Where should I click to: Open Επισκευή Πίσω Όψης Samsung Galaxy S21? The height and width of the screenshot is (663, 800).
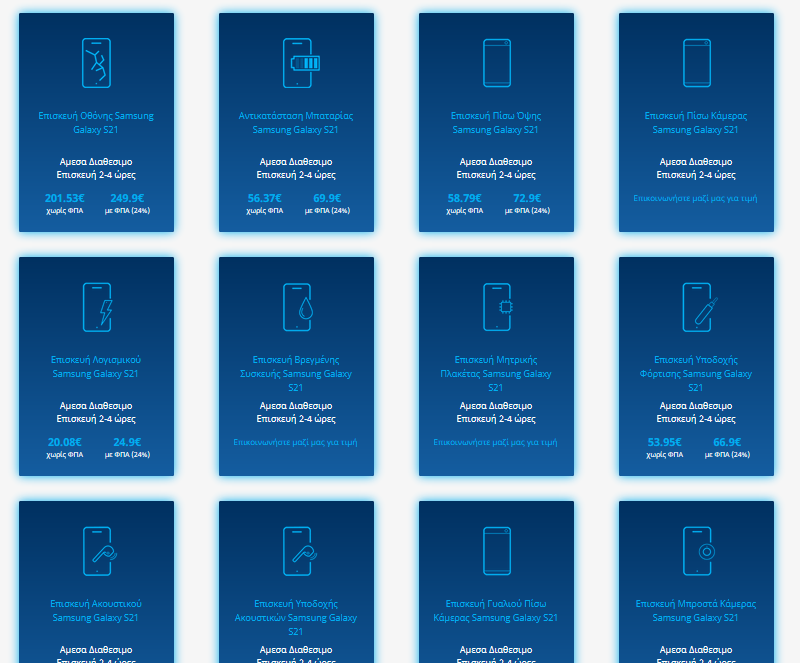tap(496, 122)
